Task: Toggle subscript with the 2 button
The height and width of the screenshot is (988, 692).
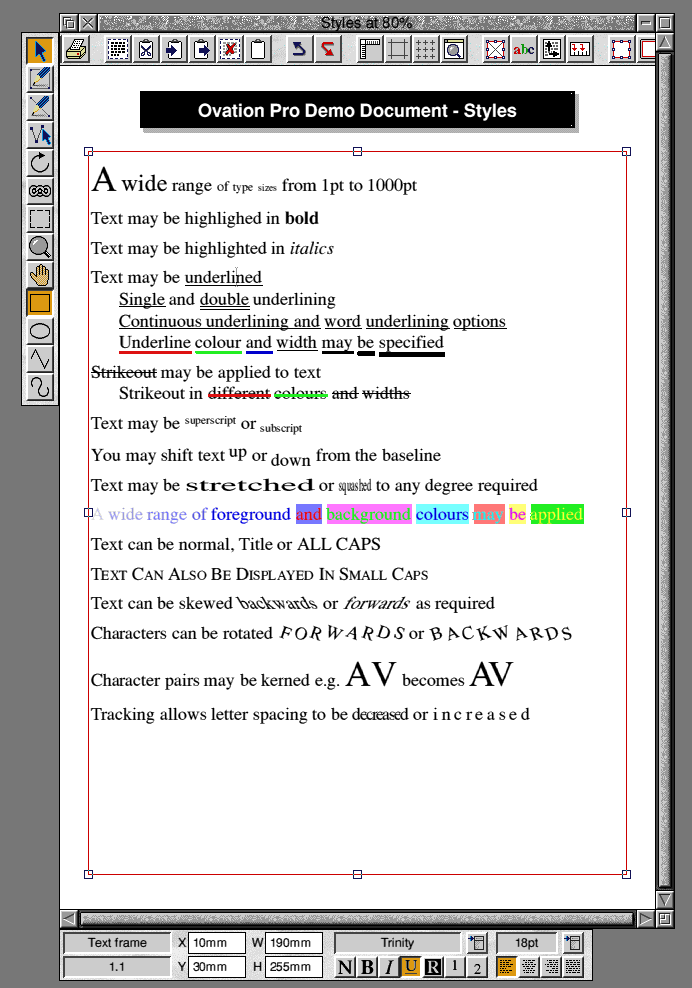Action: click(477, 967)
